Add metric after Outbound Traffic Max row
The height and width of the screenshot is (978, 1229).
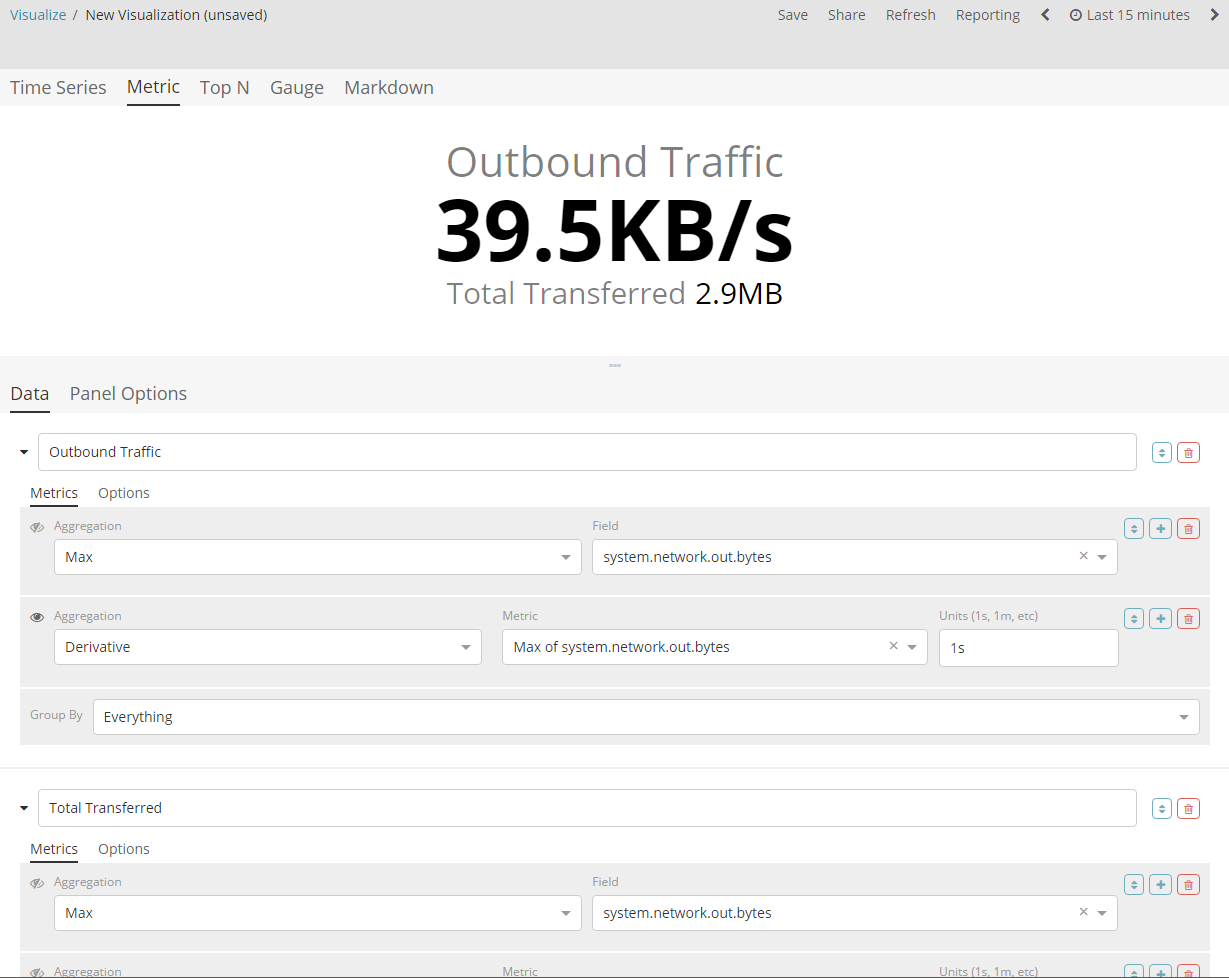point(1160,528)
